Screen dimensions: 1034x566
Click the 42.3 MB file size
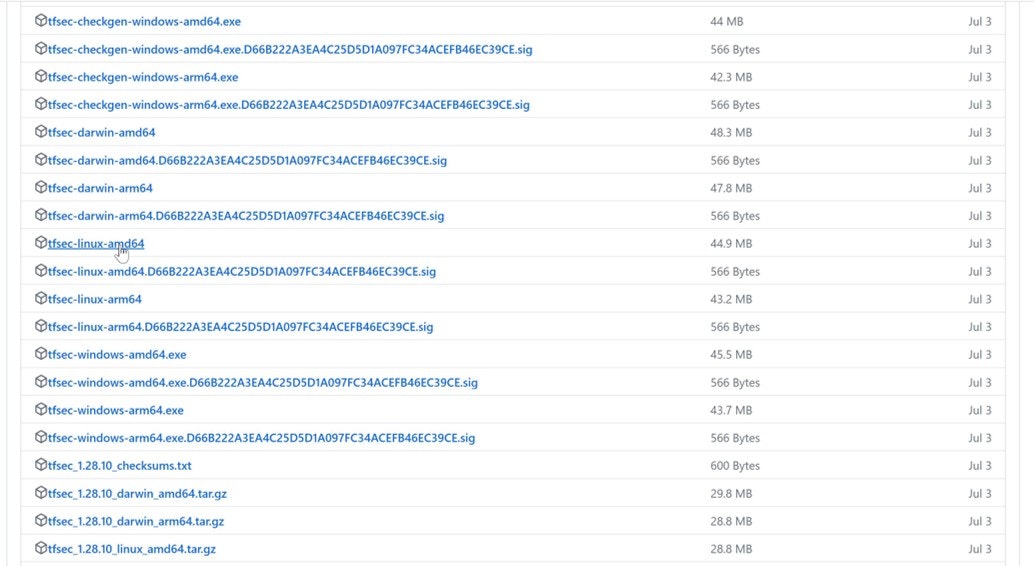click(x=731, y=77)
